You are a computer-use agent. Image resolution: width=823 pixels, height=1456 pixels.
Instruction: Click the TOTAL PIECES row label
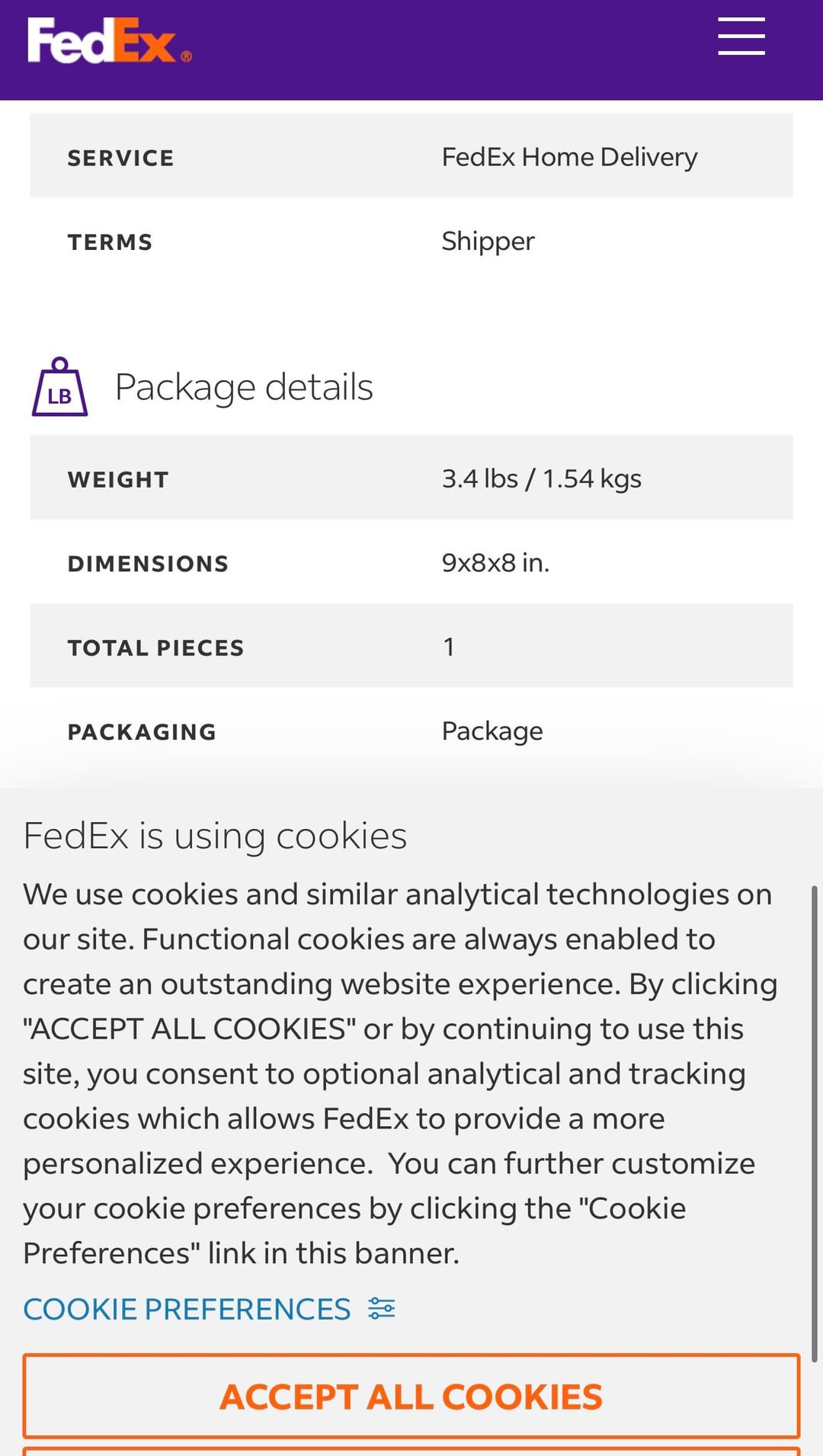point(155,648)
